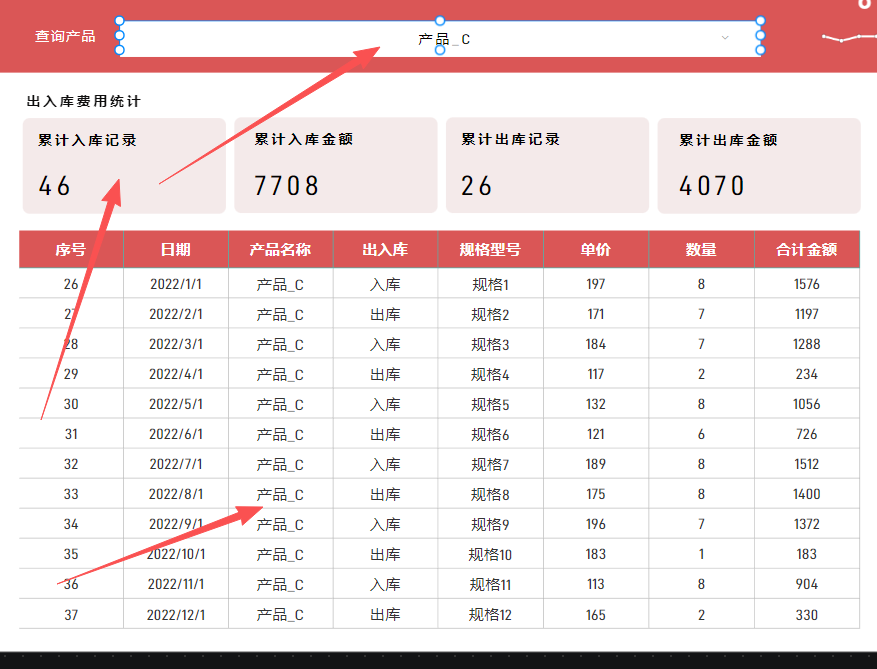877x669 pixels.
Task: Grab the top-left selection resize handle
Action: [120, 21]
